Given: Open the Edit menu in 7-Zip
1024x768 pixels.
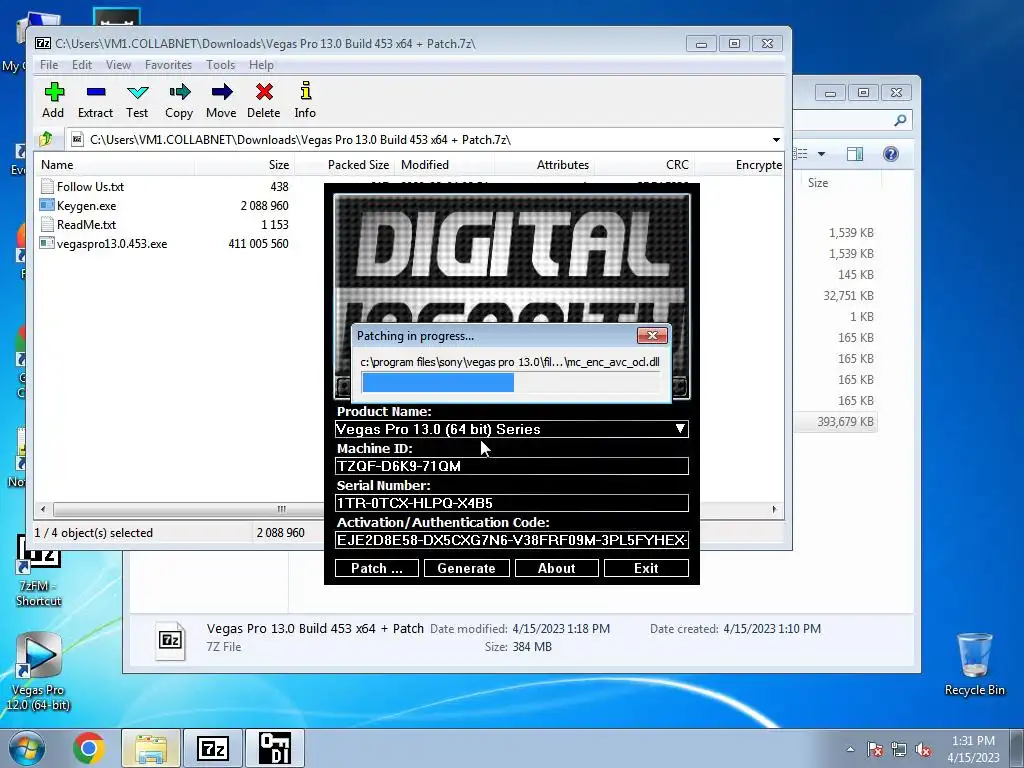Looking at the screenshot, I should [82, 65].
